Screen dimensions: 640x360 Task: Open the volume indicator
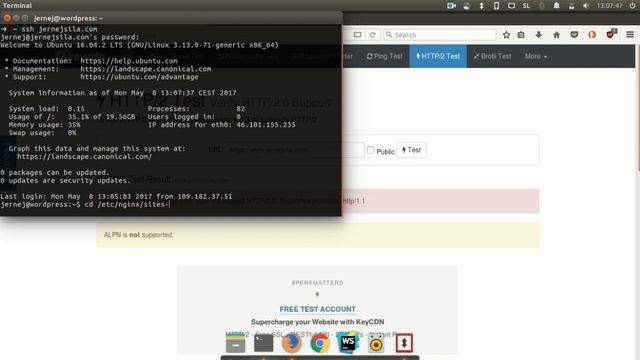point(586,6)
